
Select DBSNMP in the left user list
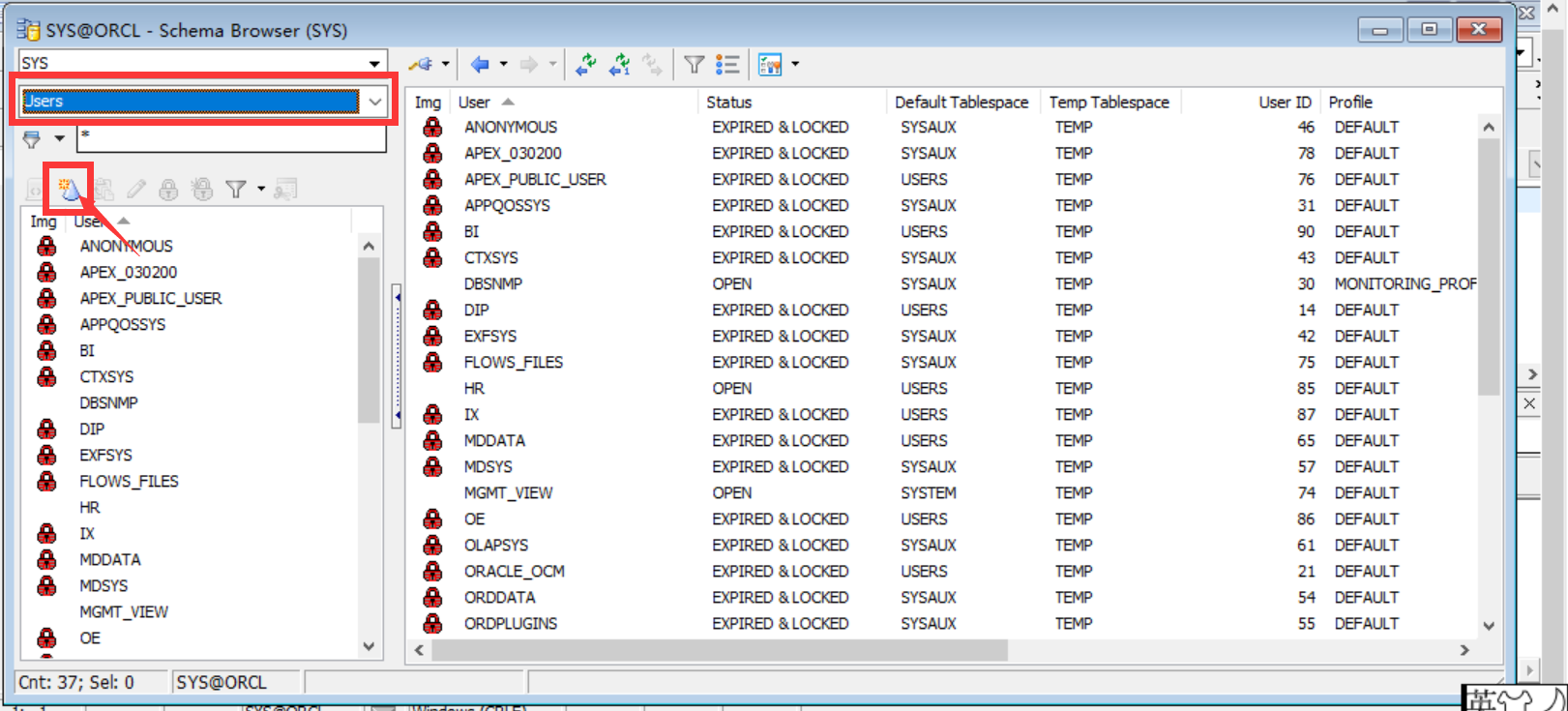coord(108,403)
